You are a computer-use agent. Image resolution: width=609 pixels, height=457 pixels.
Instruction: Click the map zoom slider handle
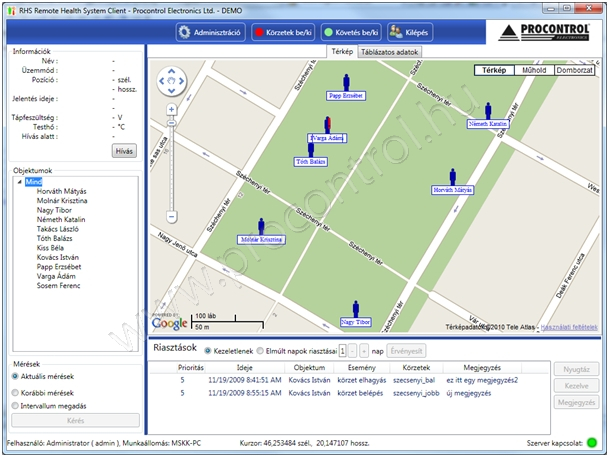[x=171, y=123]
